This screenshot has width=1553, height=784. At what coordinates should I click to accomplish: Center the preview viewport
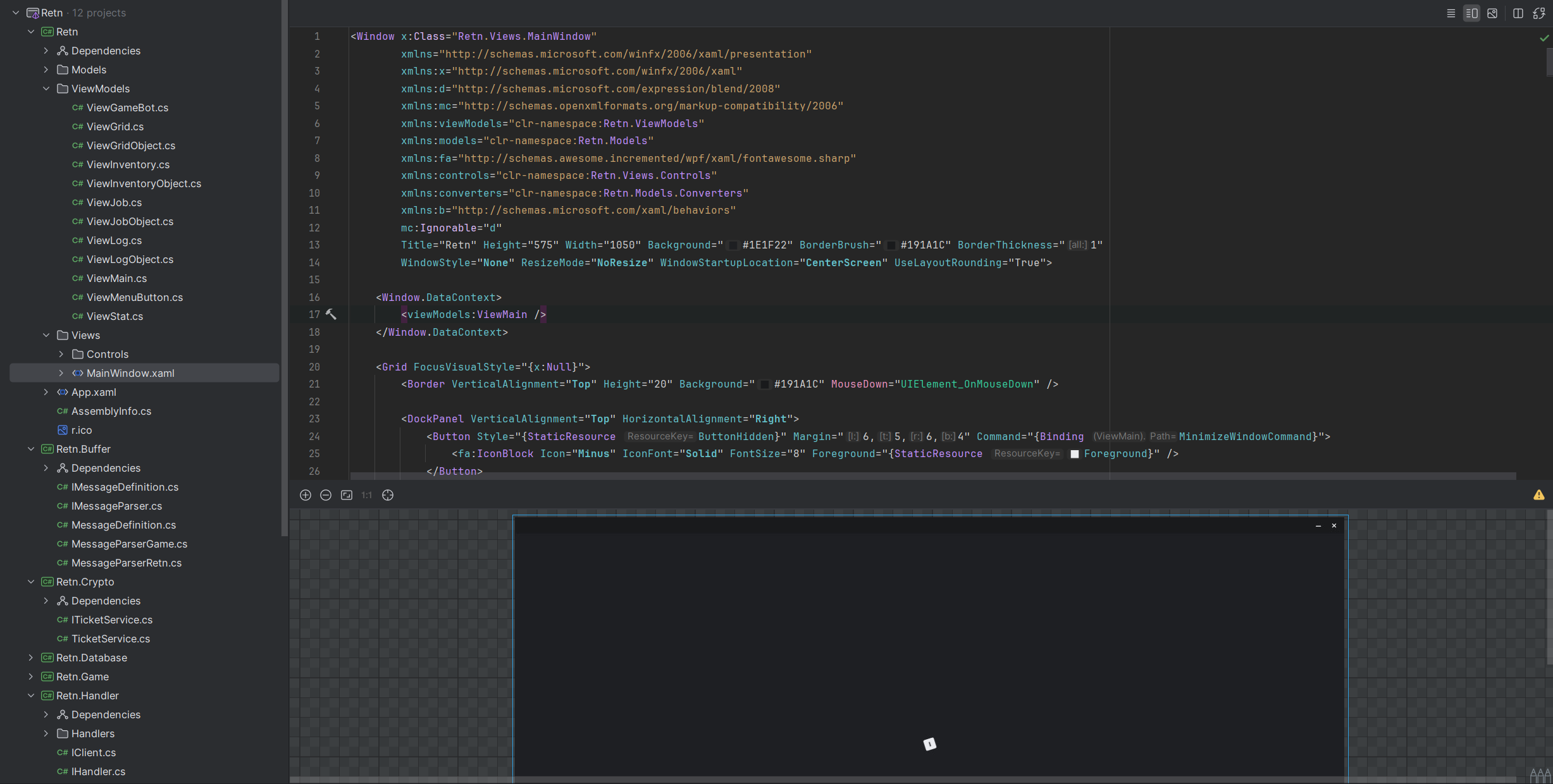click(388, 496)
